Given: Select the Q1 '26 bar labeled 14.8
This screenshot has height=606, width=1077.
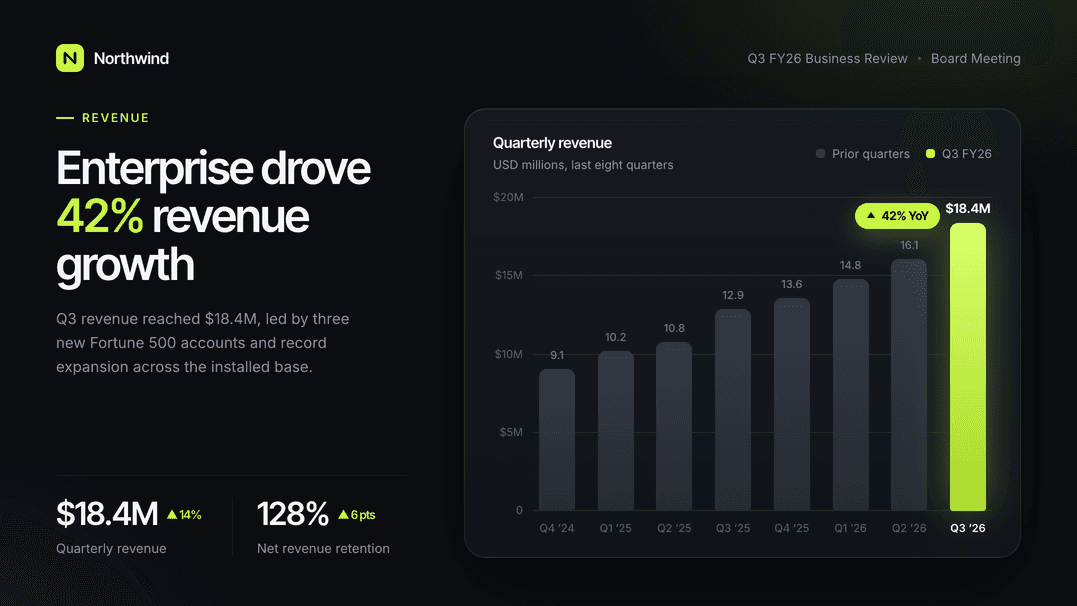Looking at the screenshot, I should 850,395.
